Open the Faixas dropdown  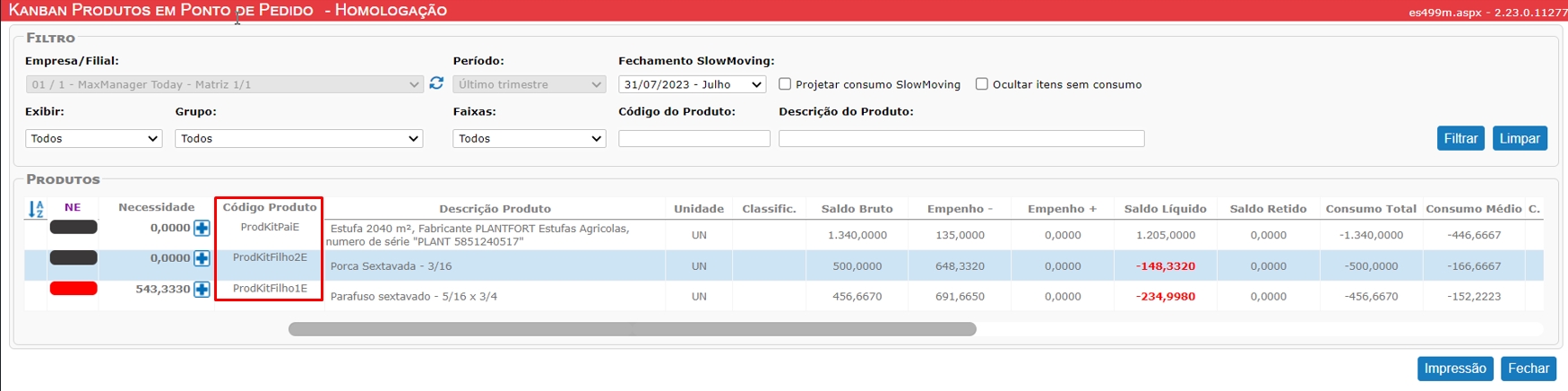tap(530, 139)
